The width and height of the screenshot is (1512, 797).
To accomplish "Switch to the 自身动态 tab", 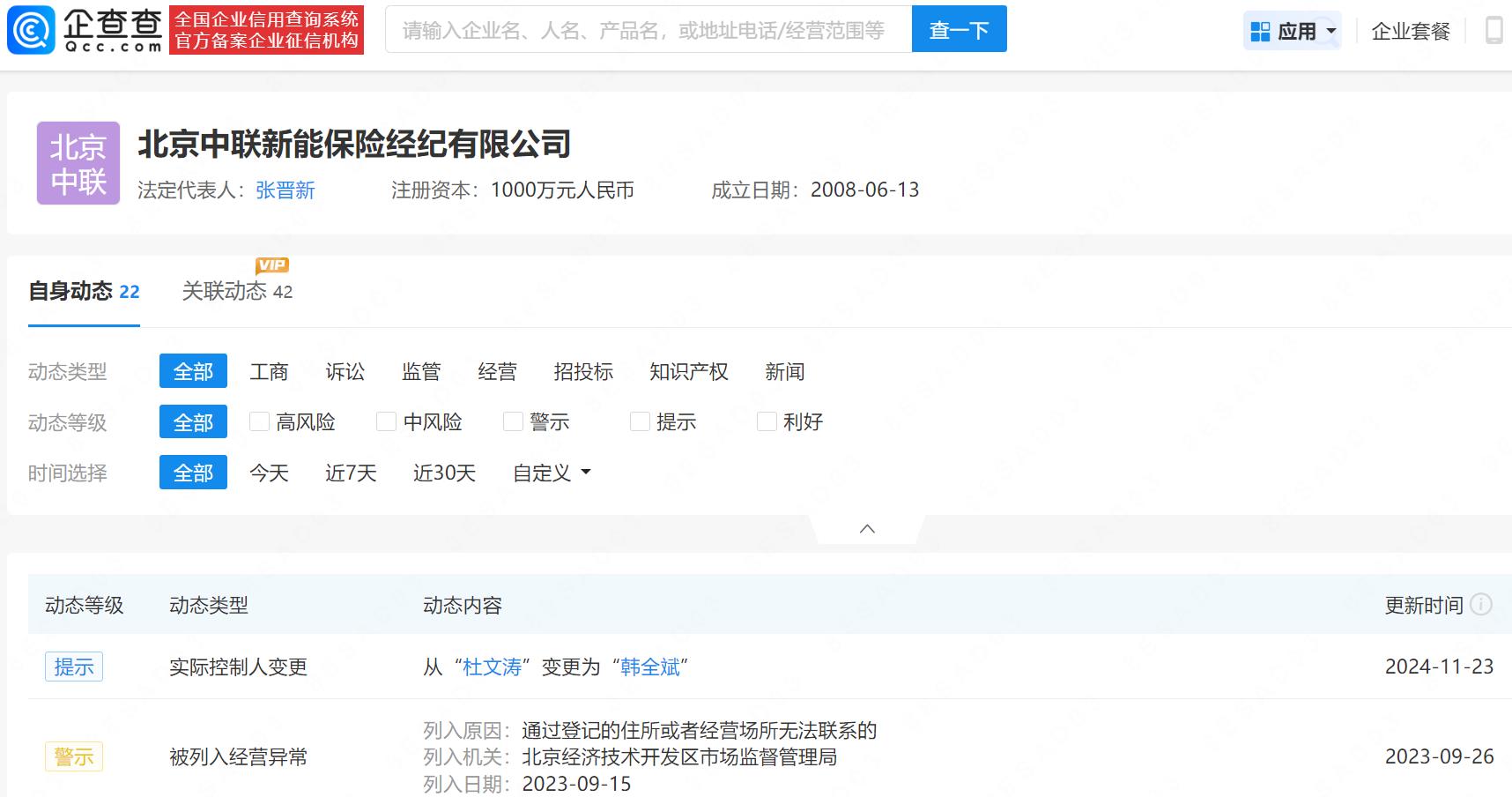I will pos(84,292).
